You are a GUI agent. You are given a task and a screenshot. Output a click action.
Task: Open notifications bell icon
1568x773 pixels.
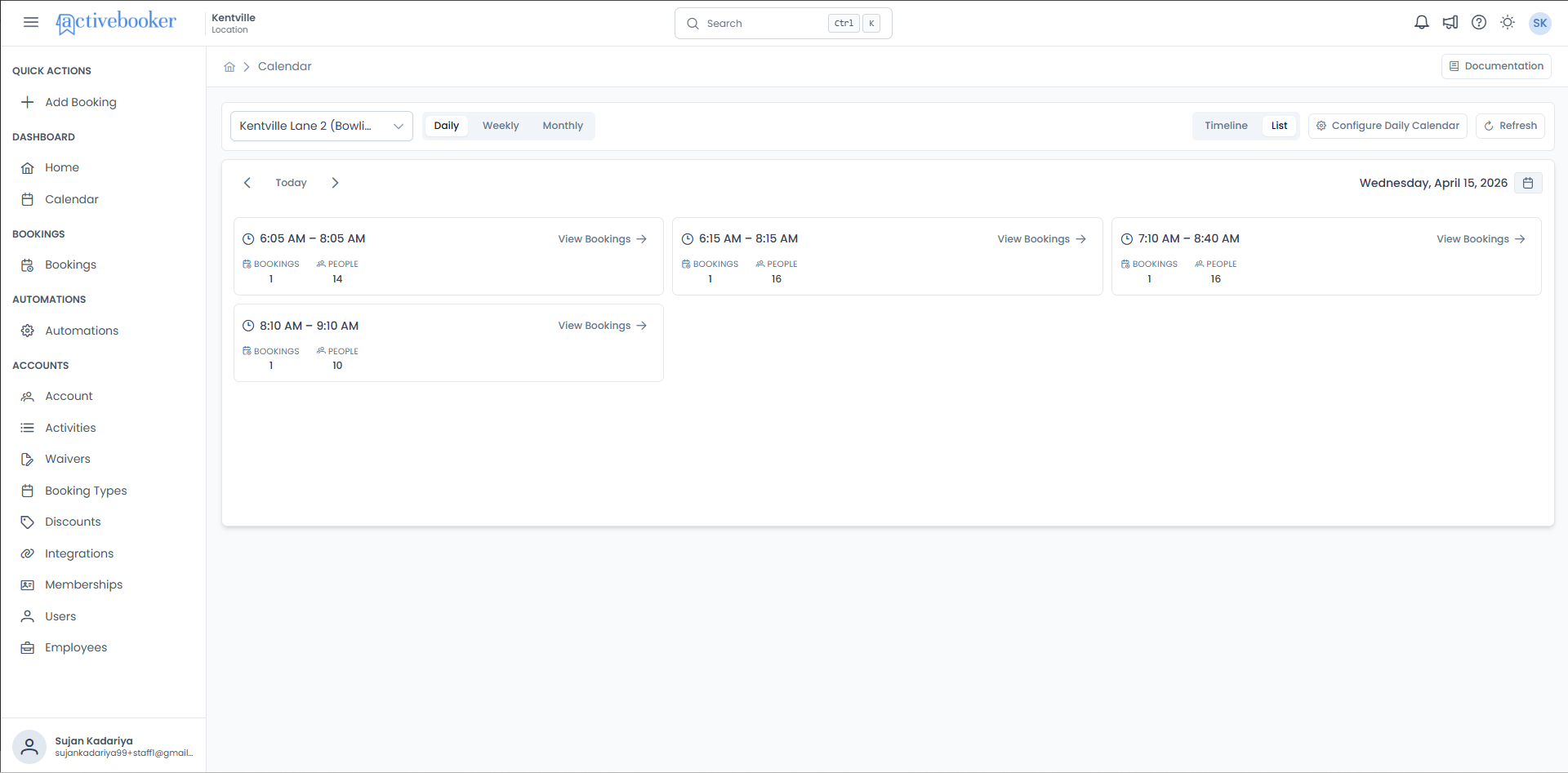[x=1422, y=23]
